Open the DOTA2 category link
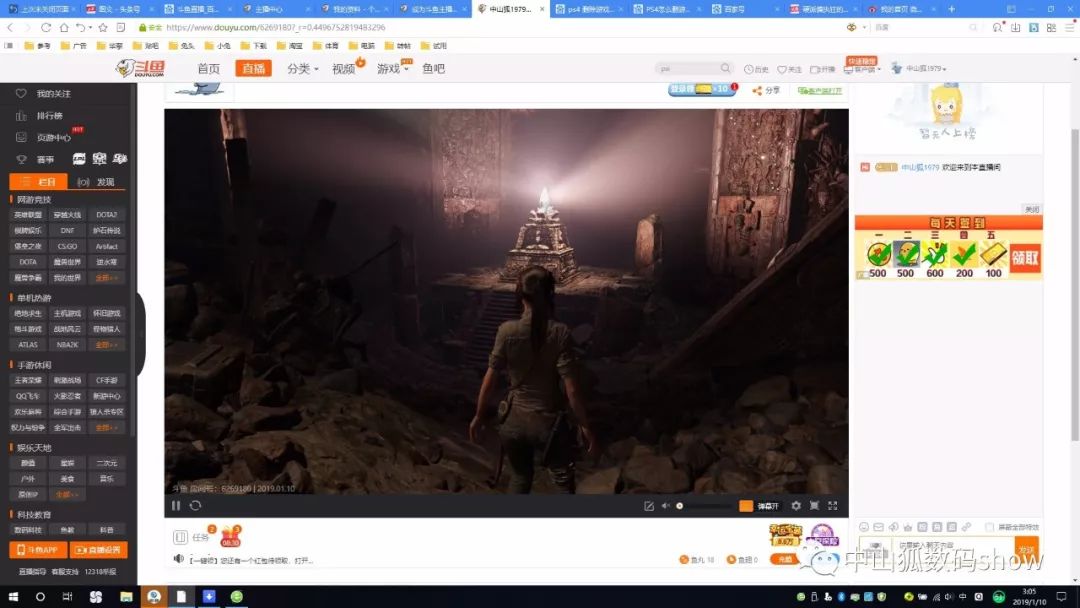This screenshot has width=1080, height=608. pos(106,215)
